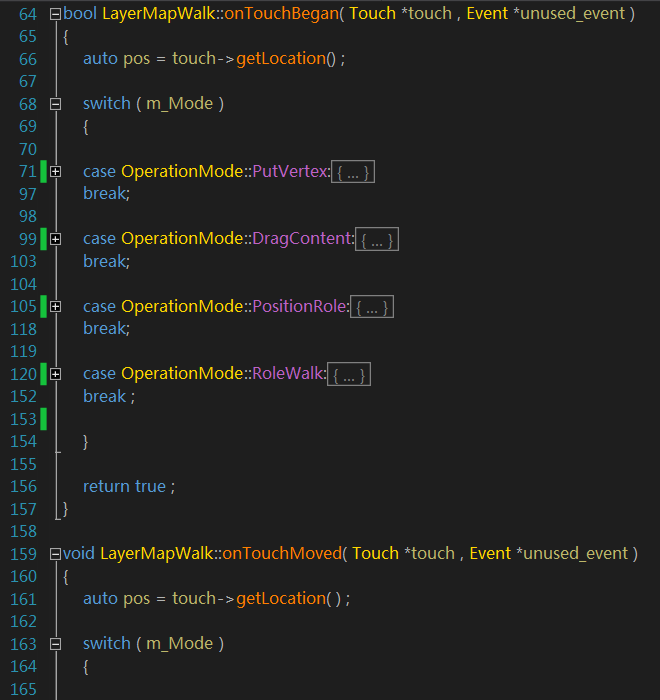Click m_Mode in the line 68 switch
The image size is (660, 700).
[180, 104]
